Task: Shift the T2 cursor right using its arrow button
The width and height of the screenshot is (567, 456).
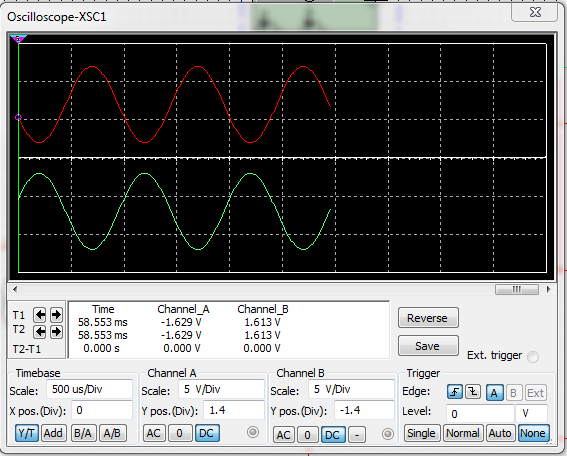Action: (x=56, y=332)
